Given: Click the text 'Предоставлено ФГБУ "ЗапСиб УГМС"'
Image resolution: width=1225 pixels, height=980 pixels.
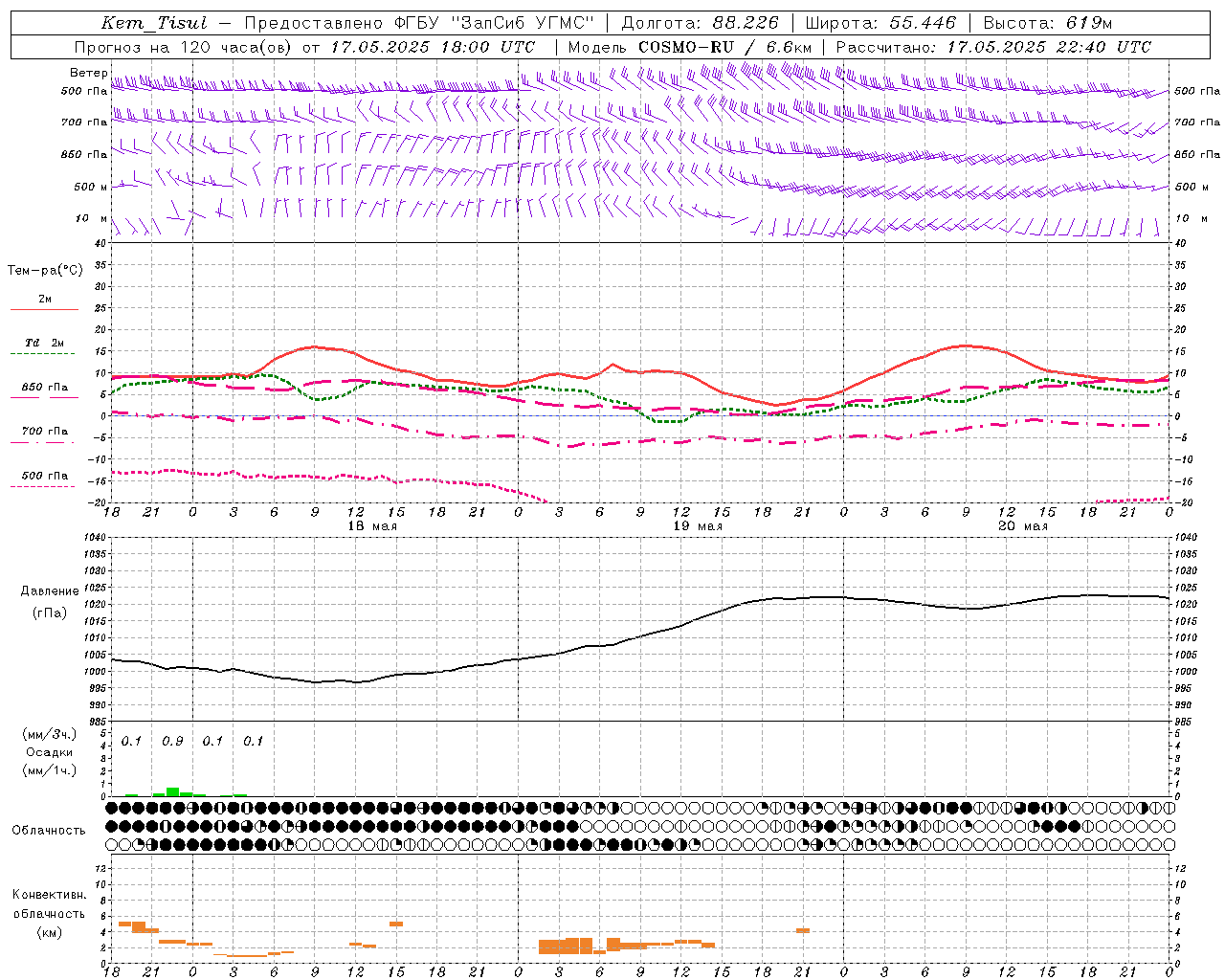Looking at the screenshot, I should click(419, 23).
